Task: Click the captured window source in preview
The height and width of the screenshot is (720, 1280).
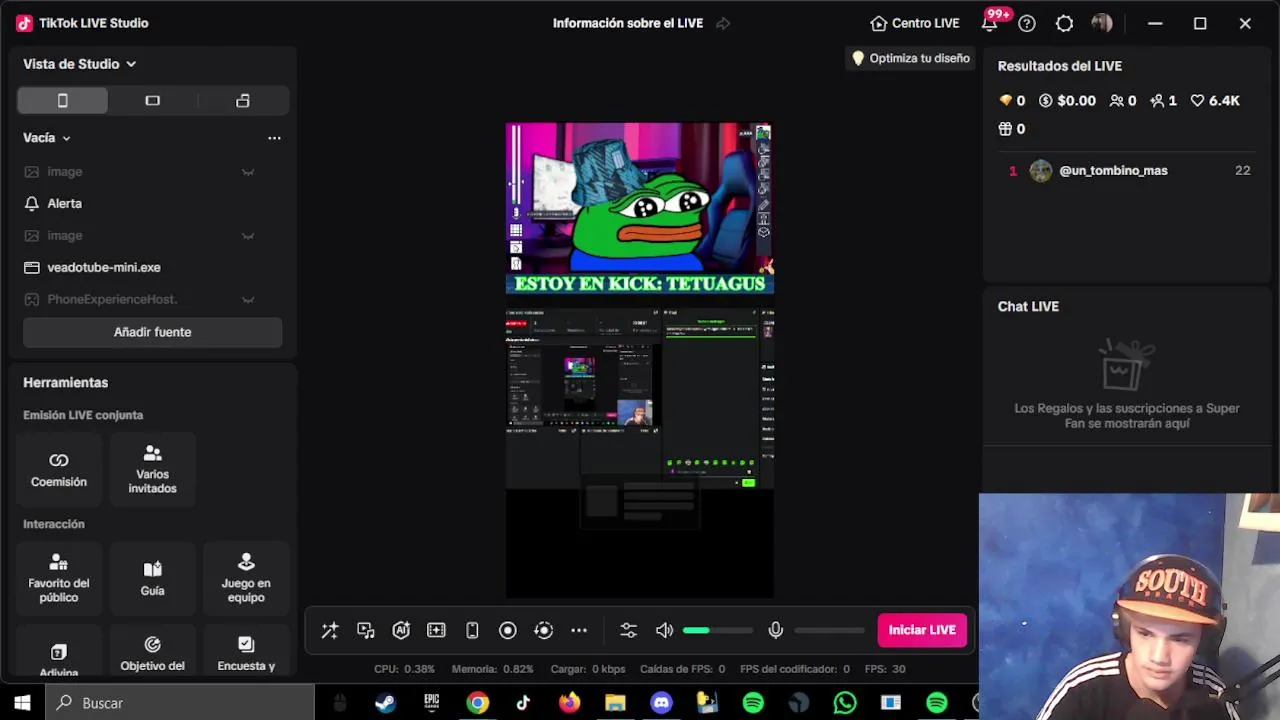Action: pos(639,399)
